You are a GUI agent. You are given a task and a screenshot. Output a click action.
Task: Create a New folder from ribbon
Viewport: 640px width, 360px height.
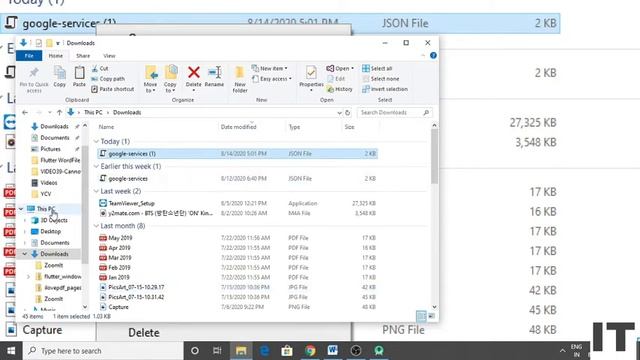tap(240, 78)
